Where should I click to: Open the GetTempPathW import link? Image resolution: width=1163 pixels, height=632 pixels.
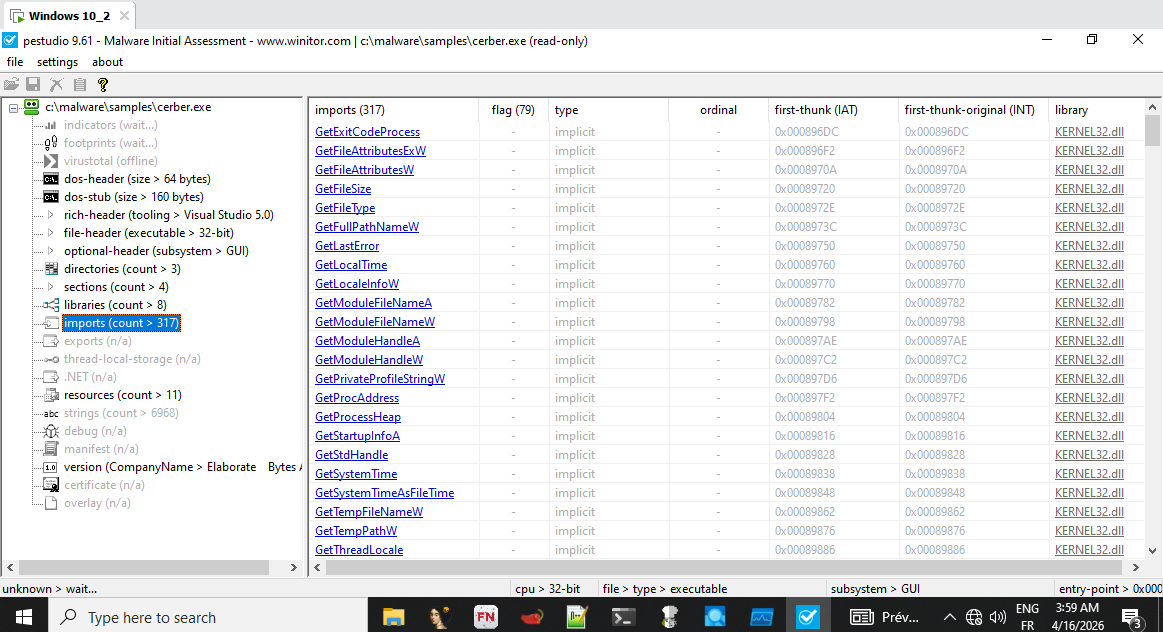click(356, 531)
